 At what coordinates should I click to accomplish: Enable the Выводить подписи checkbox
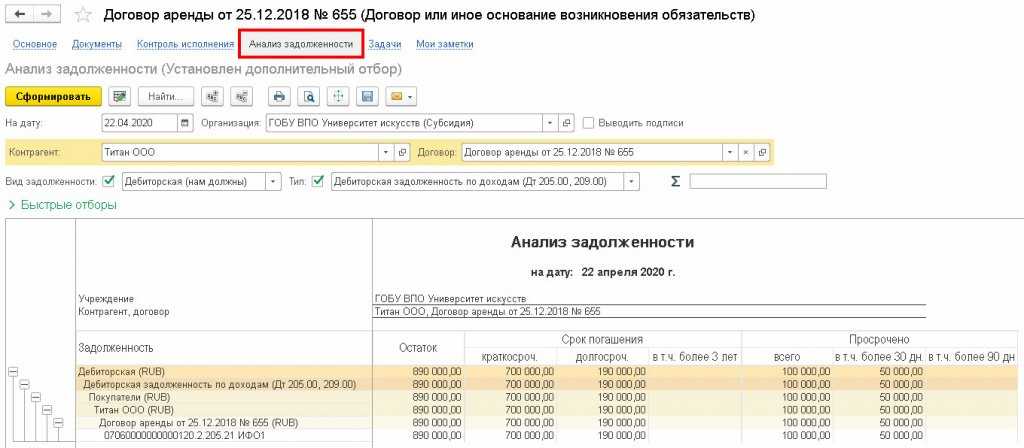[588, 123]
